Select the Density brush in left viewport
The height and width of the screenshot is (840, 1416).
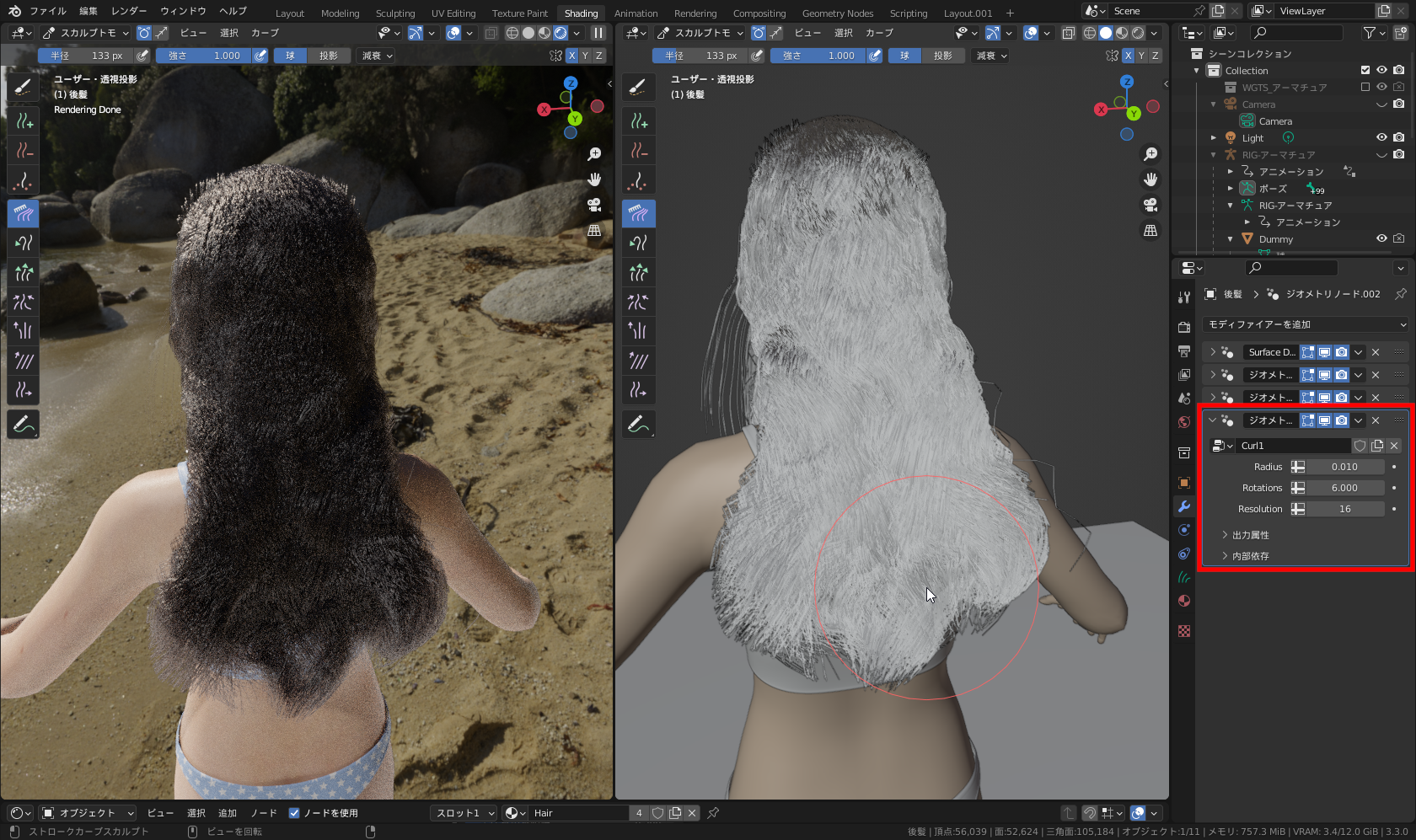point(24,180)
